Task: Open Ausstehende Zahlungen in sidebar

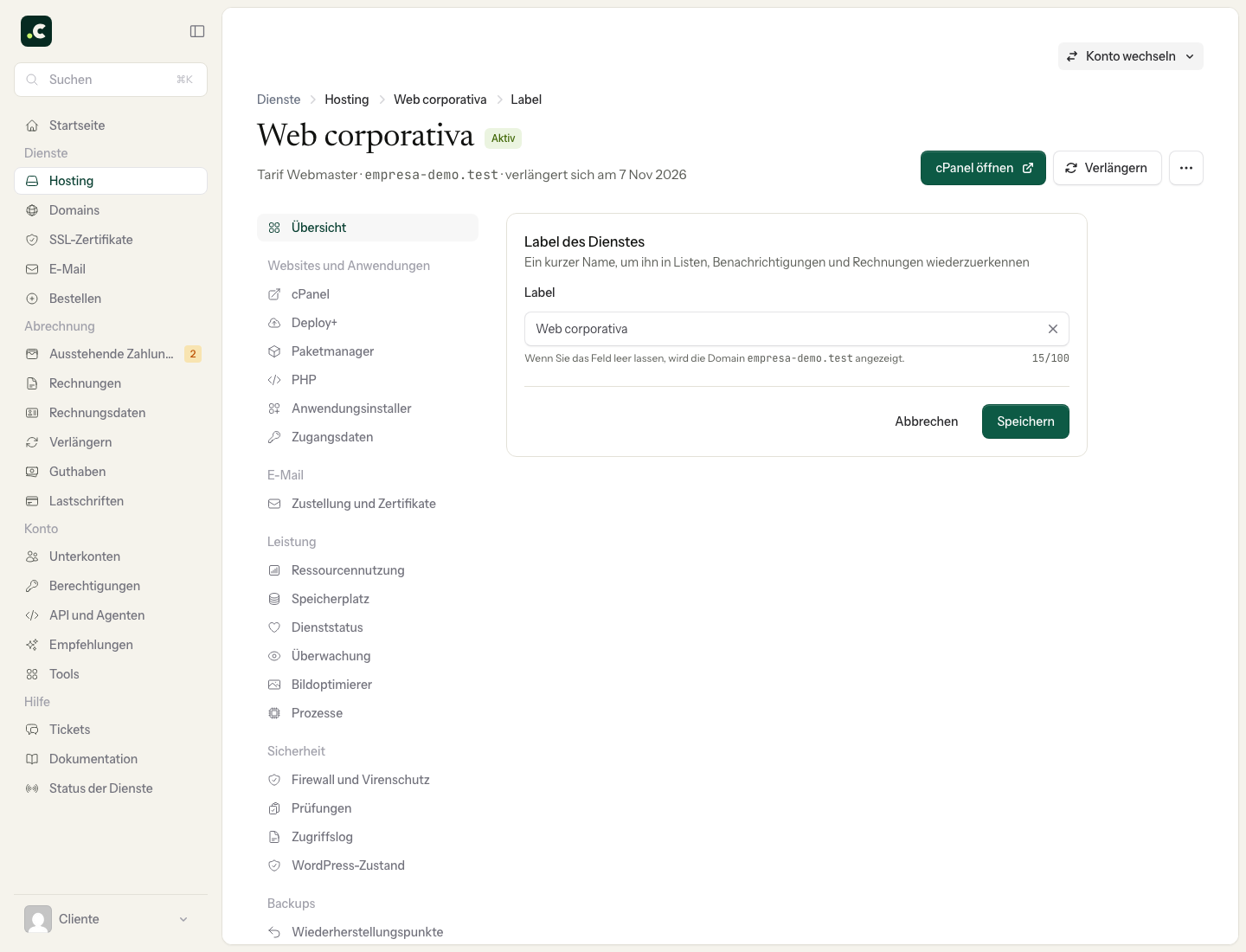Action: coord(111,354)
